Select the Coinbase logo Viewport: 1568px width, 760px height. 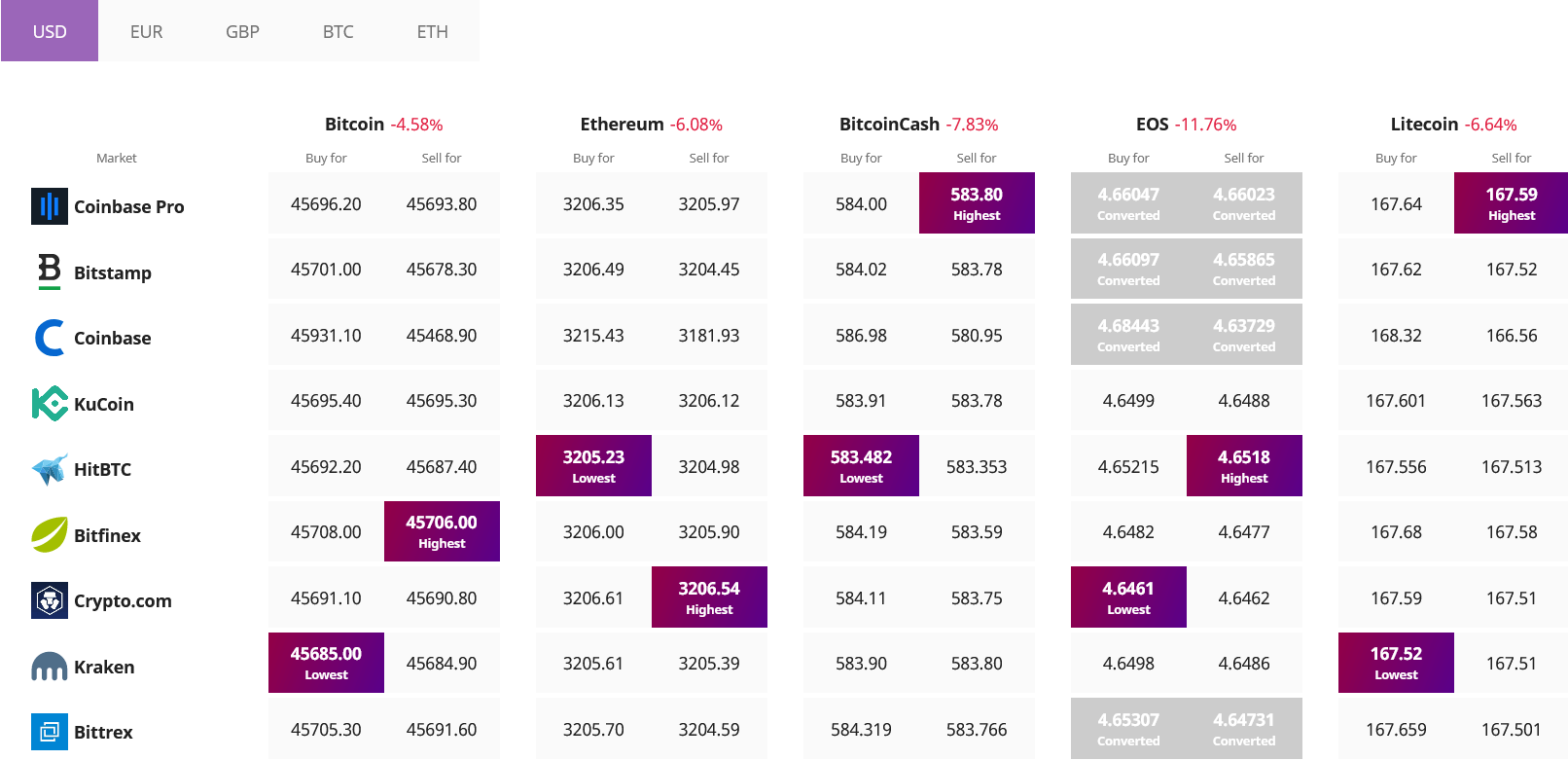pos(48,338)
